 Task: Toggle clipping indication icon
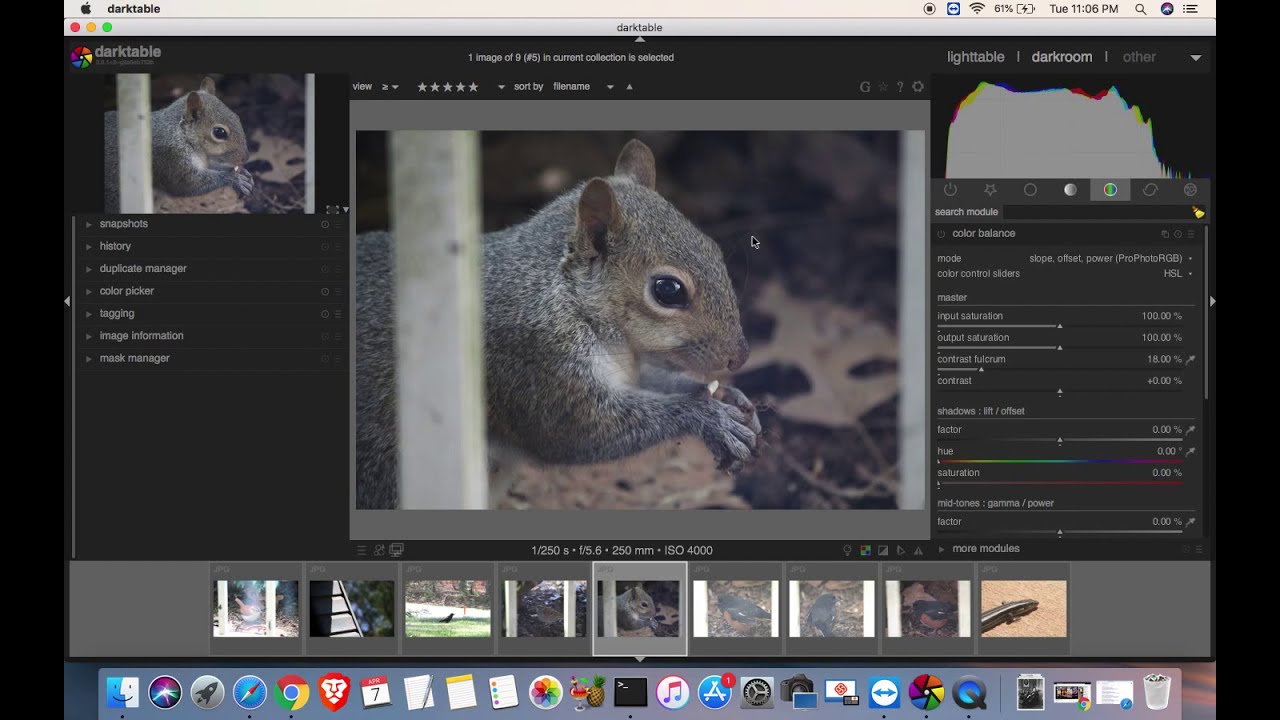pos(883,550)
